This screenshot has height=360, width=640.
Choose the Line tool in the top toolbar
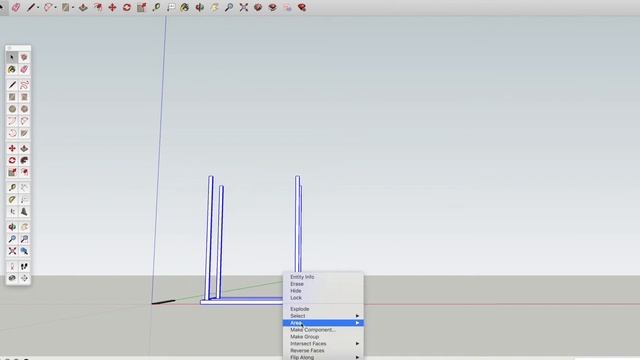click(31, 7)
